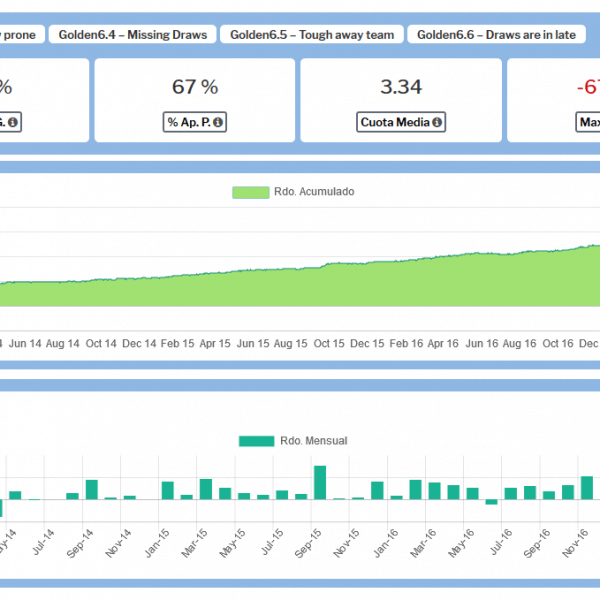
Task: Click the Sep-15 month axis label
Action: click(x=308, y=543)
